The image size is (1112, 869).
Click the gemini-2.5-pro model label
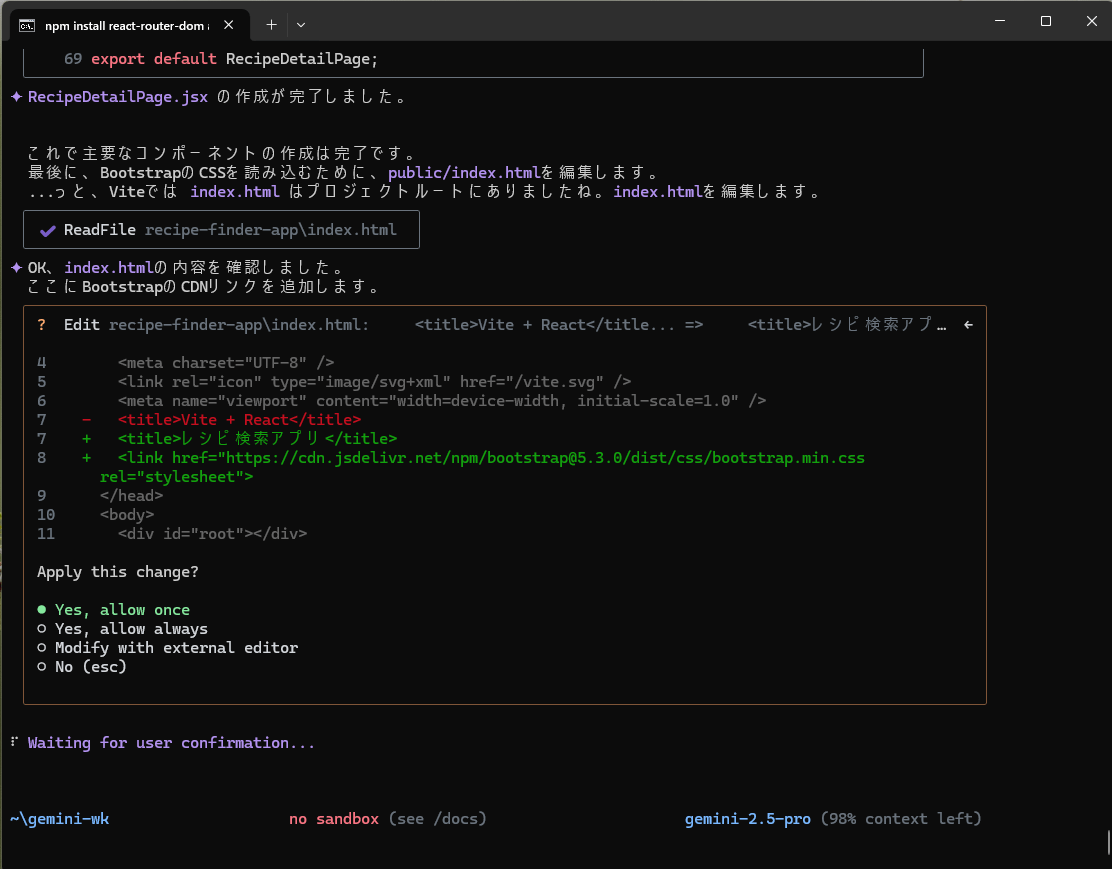pos(747,819)
